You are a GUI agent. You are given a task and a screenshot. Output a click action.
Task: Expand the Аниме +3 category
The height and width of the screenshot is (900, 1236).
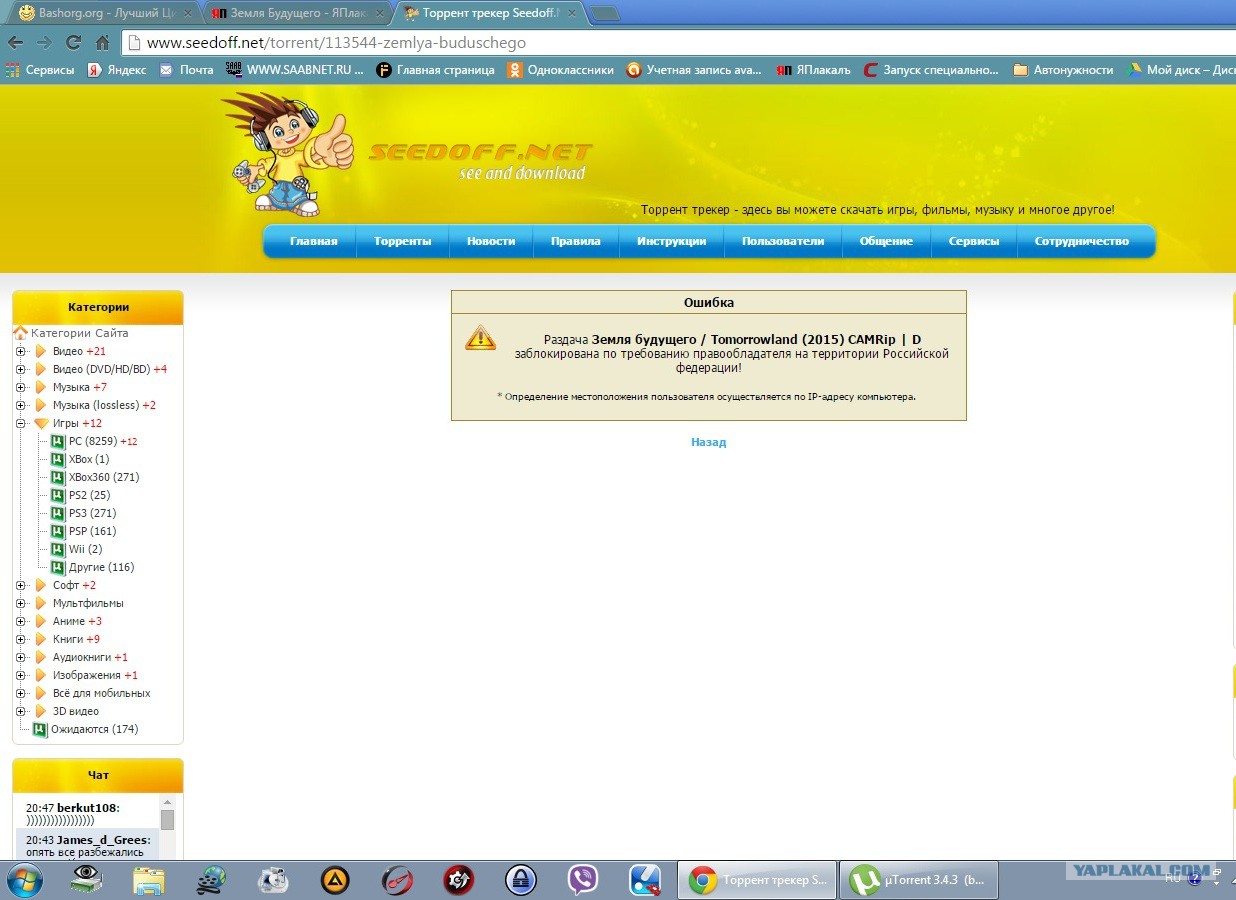pyautogui.click(x=20, y=621)
